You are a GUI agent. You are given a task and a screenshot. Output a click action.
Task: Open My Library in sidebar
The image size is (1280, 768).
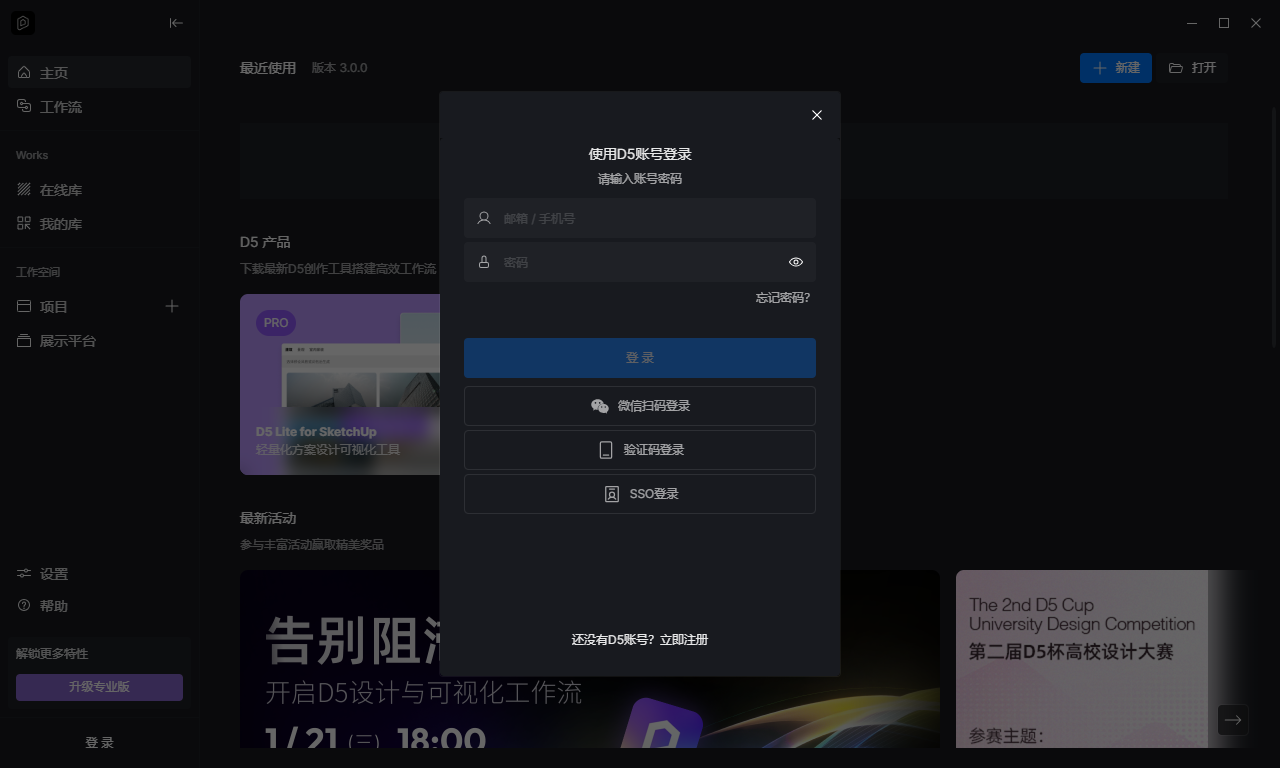coord(60,224)
